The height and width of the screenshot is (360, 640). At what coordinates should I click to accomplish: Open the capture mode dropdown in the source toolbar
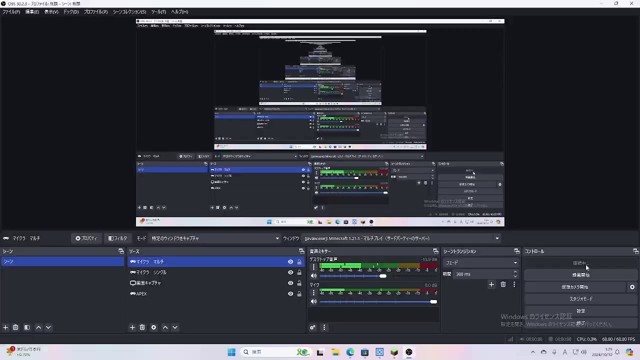coord(214,238)
